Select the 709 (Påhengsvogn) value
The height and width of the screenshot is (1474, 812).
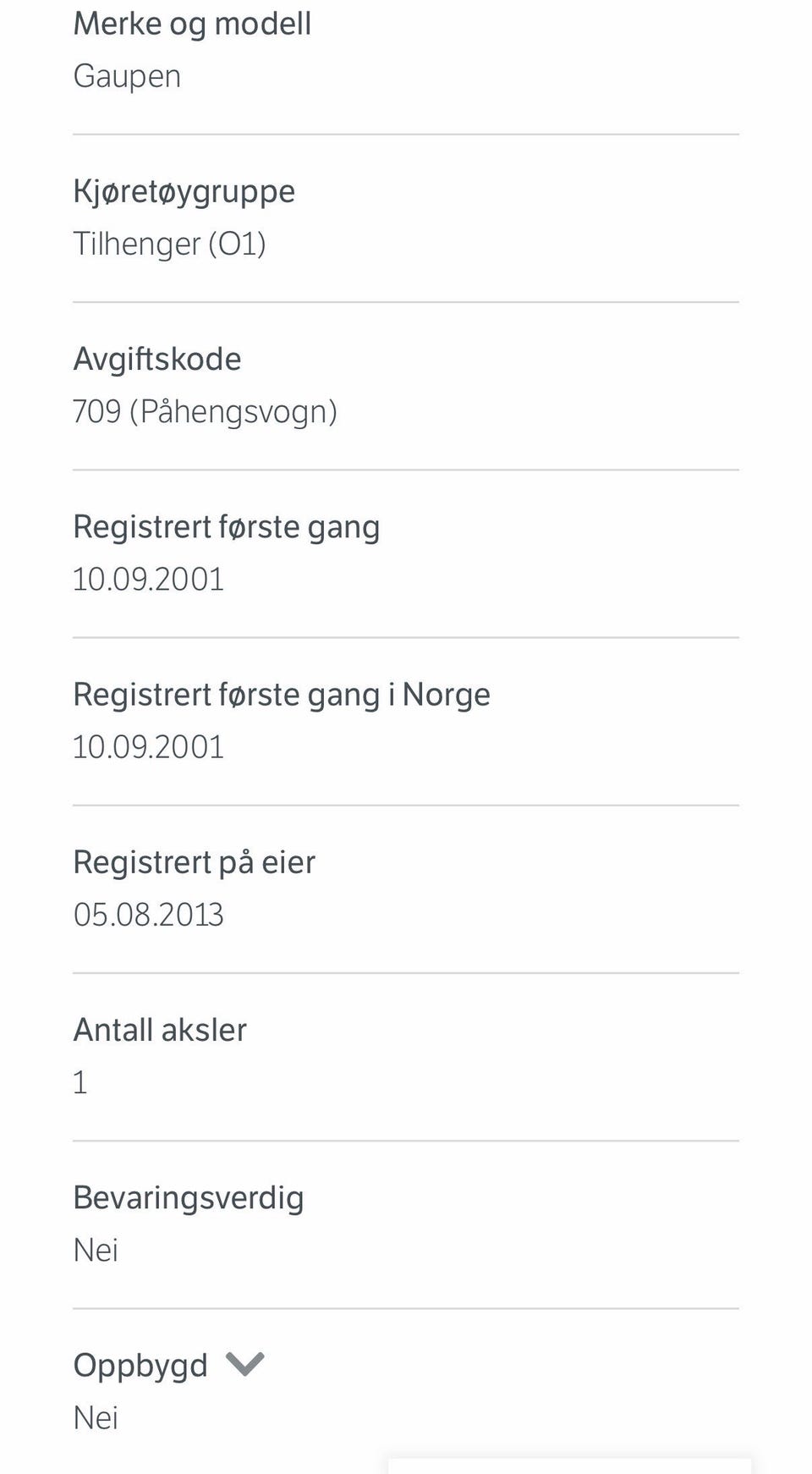[205, 411]
